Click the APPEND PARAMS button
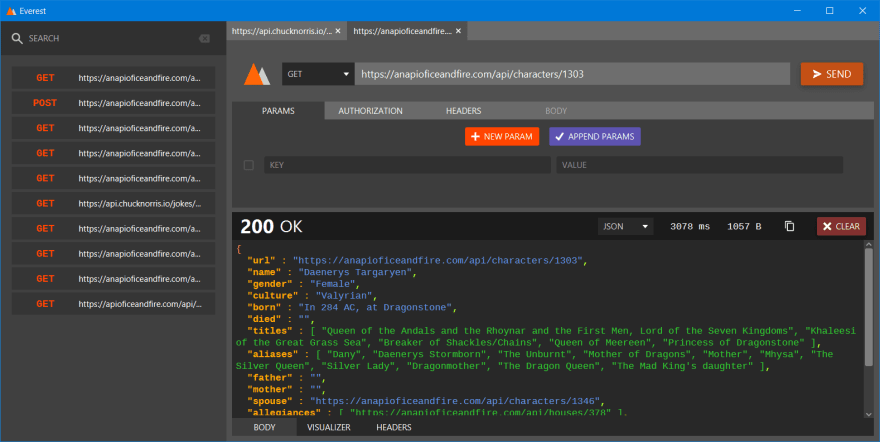The image size is (880, 442). [x=595, y=136]
